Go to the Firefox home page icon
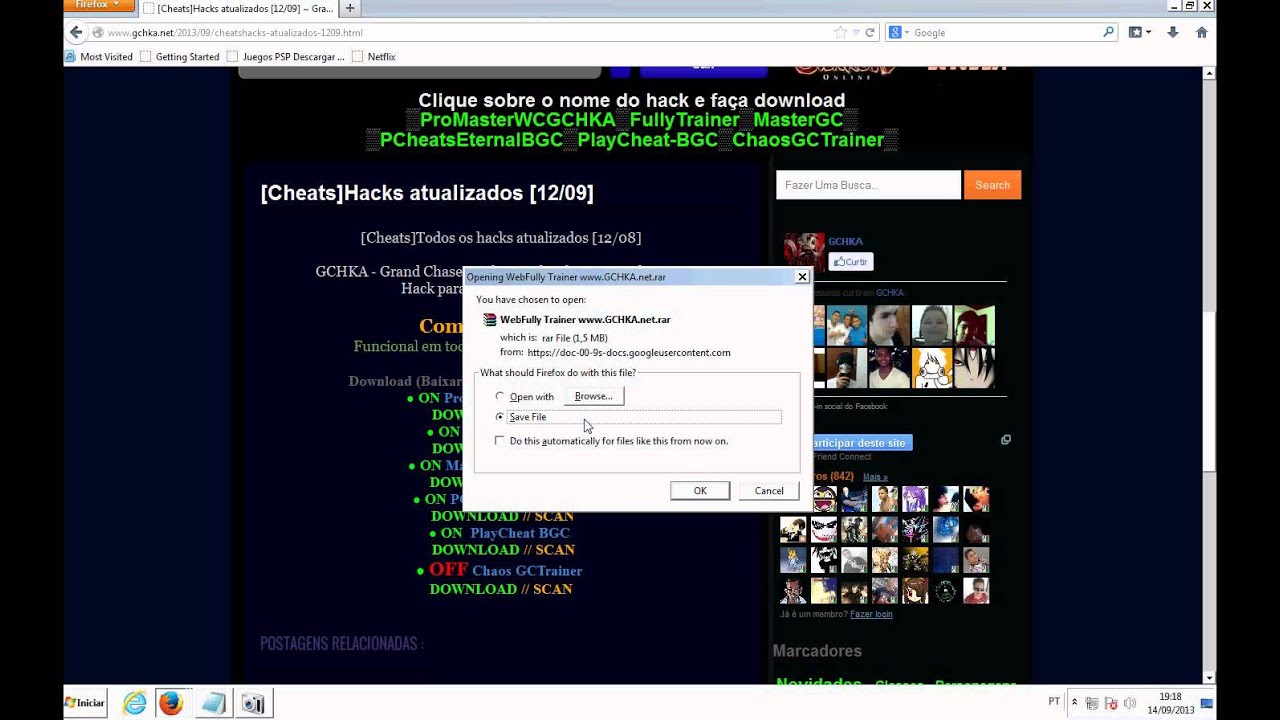Image resolution: width=1280 pixels, height=720 pixels. point(1202,32)
